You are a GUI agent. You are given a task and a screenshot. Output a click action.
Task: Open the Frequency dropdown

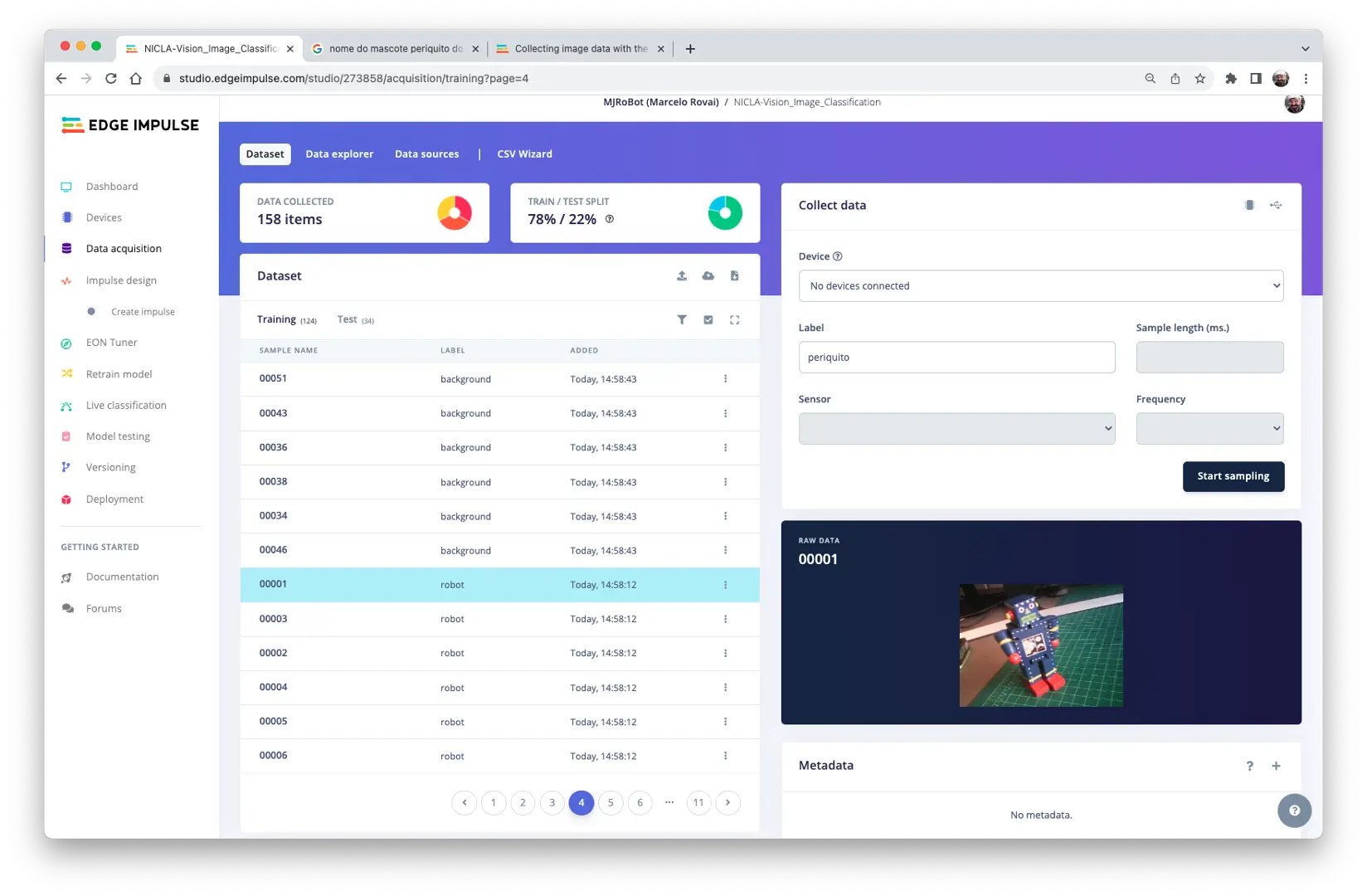(x=1209, y=429)
